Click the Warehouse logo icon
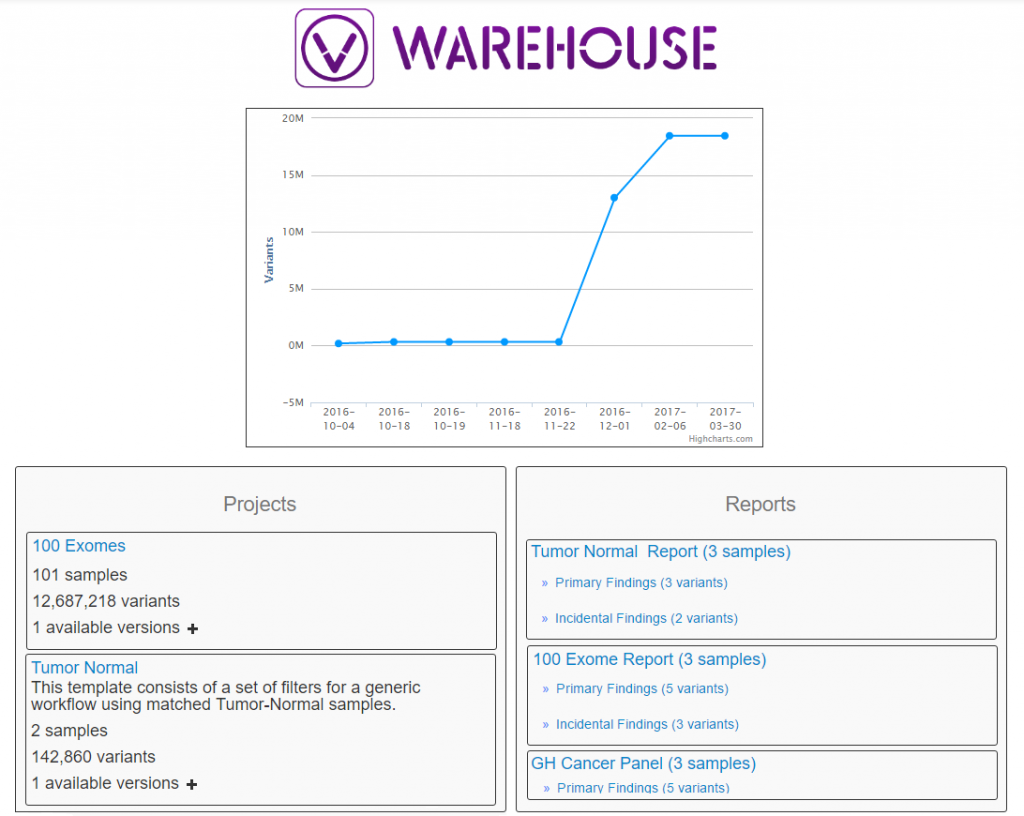Image resolution: width=1024 pixels, height=816 pixels. 334,46
